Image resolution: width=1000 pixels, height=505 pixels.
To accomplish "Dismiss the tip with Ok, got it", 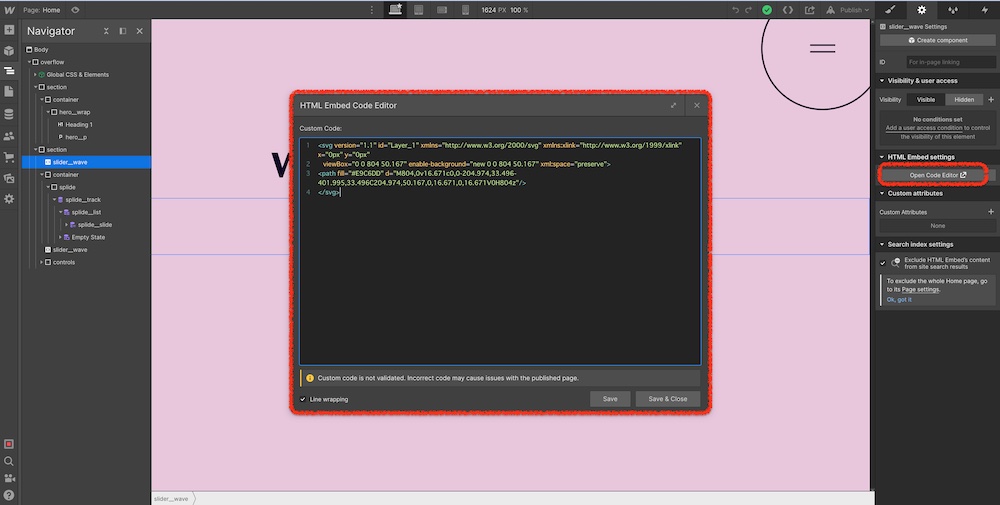I will coord(899,300).
